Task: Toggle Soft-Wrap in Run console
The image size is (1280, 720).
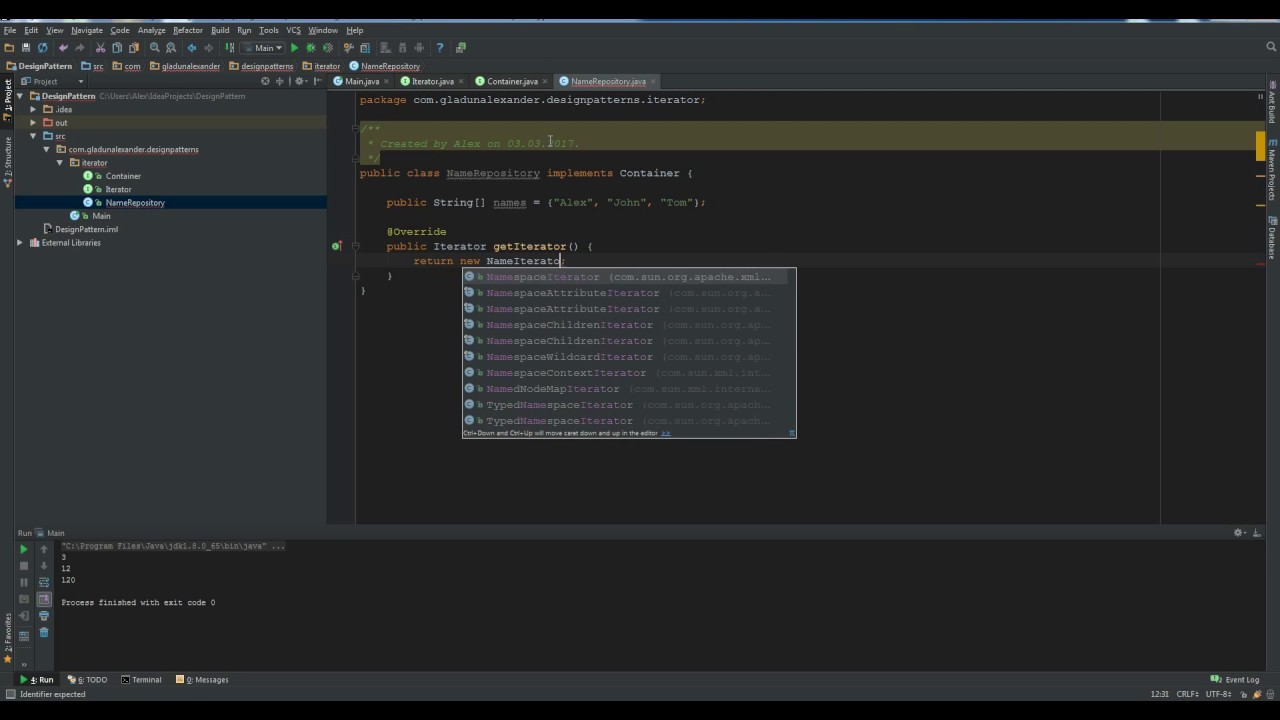Action: click(x=44, y=582)
